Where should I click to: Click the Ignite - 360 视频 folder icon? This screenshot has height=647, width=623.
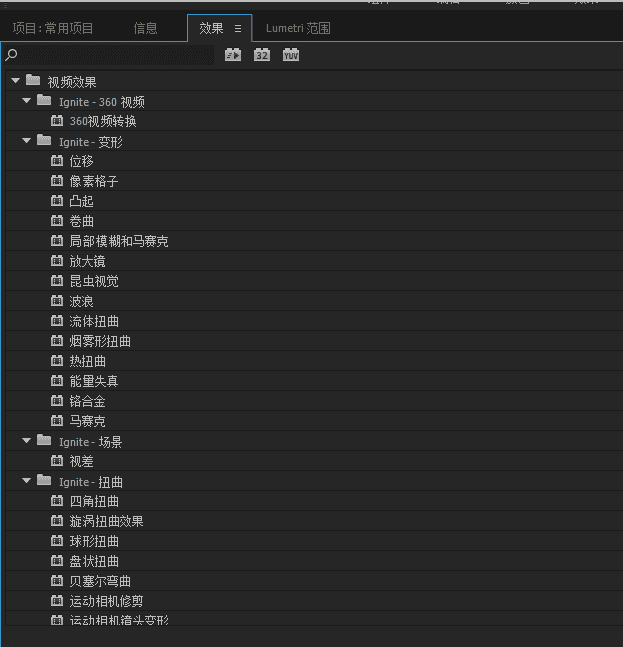(44, 100)
